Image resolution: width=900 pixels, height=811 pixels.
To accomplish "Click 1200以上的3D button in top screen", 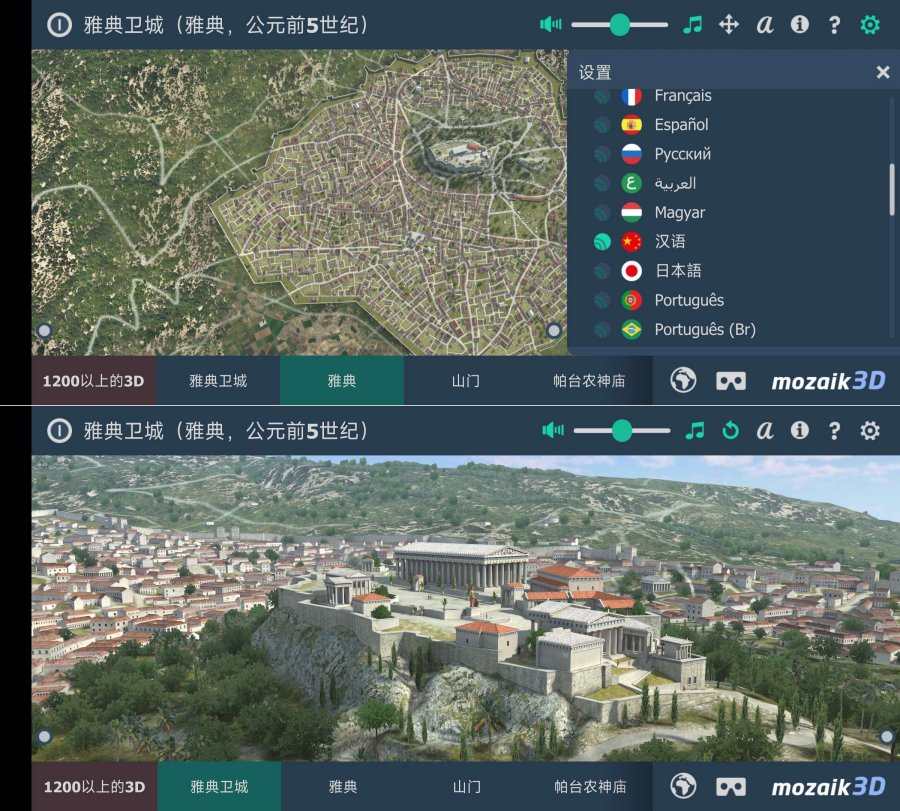I will click(93, 381).
